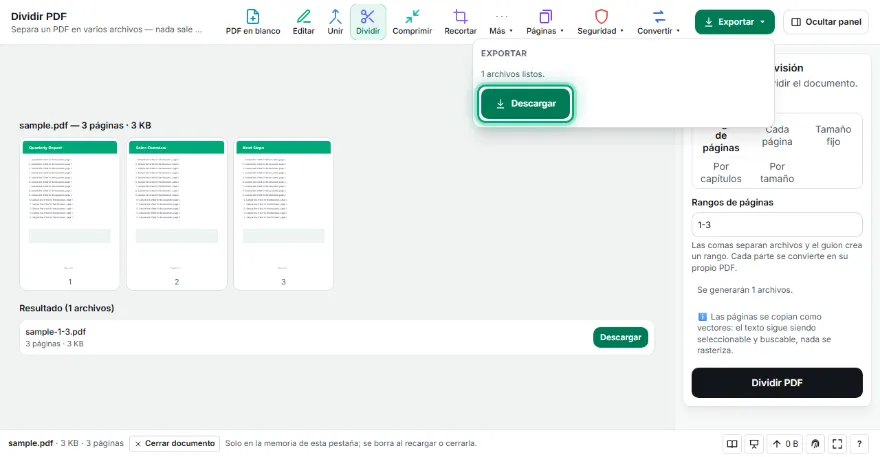Open the PDF en blanco tool
Image resolution: width=880 pixels, height=457 pixels.
(253, 22)
